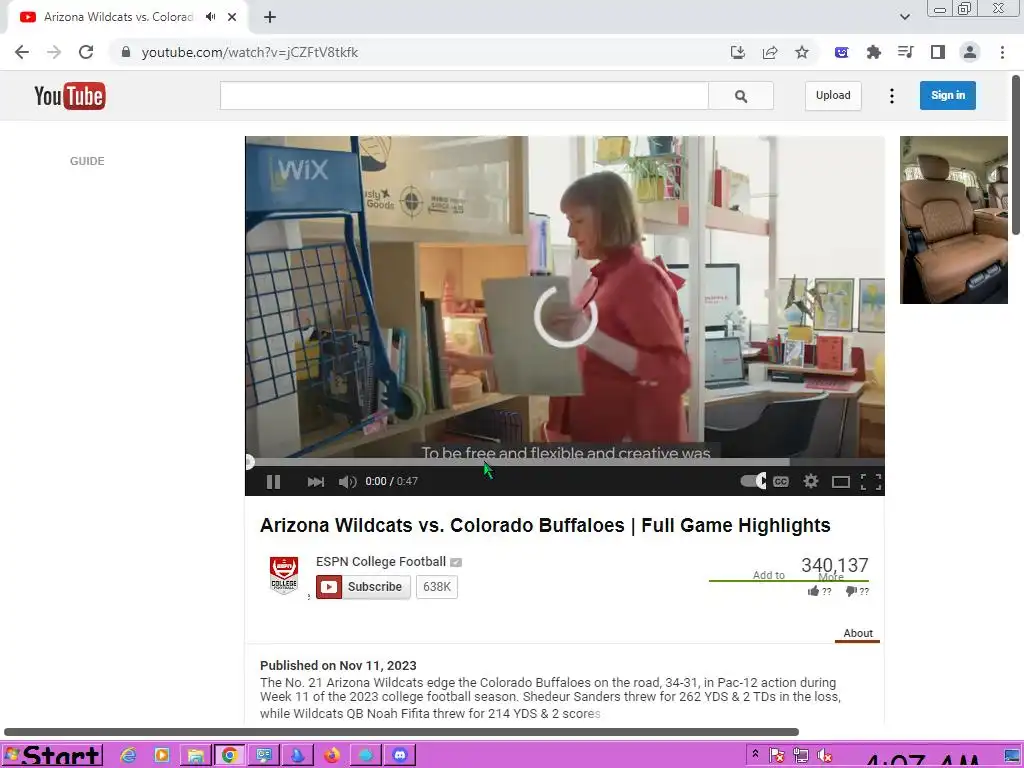Click tray volume muted icon
This screenshot has width=1024, height=768.
click(824, 756)
